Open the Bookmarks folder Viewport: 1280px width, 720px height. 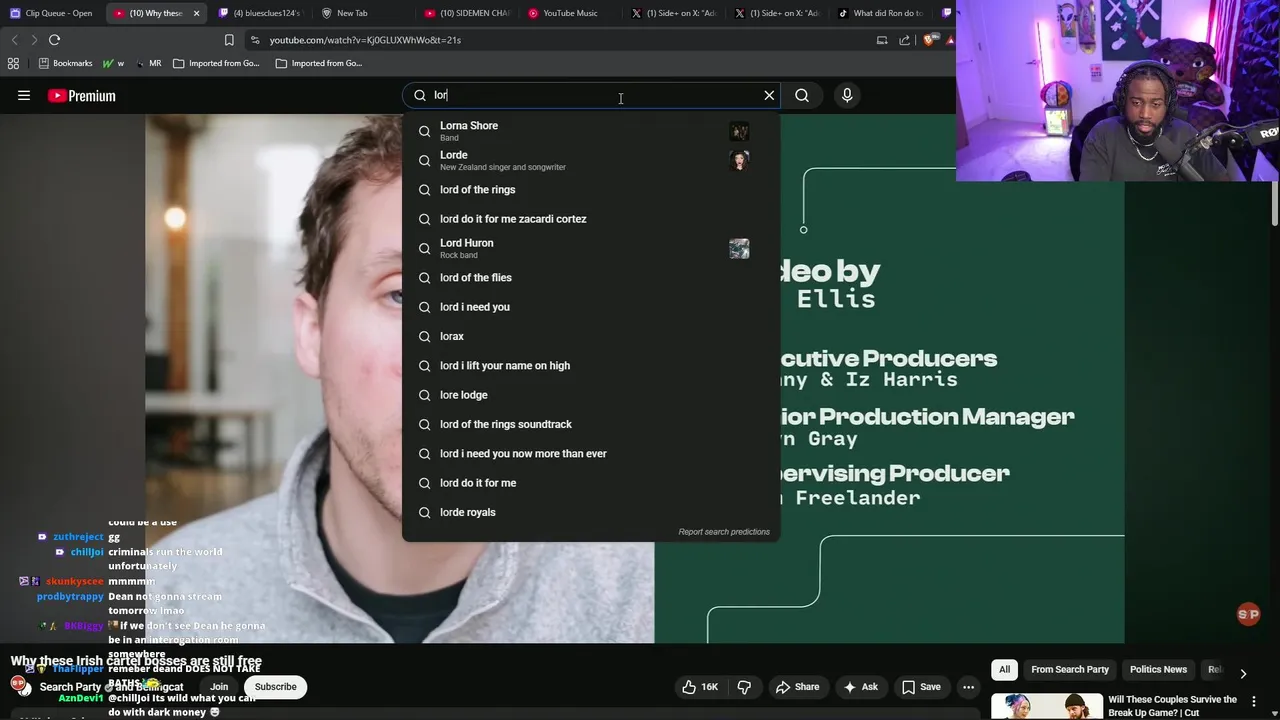tap(65, 63)
